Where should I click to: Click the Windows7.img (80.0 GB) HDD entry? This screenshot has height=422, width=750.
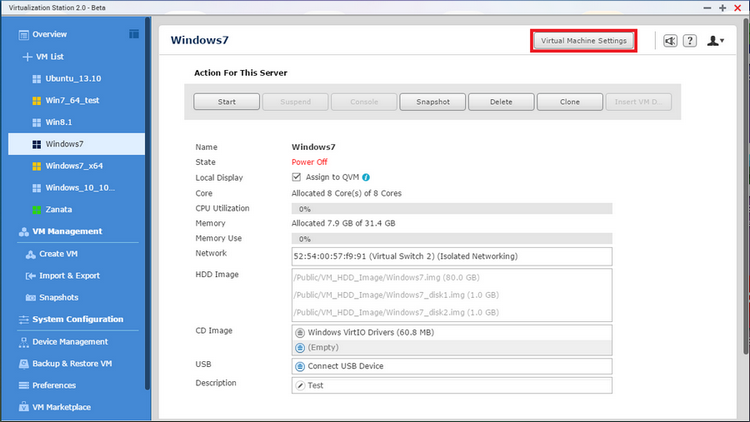pos(387,278)
